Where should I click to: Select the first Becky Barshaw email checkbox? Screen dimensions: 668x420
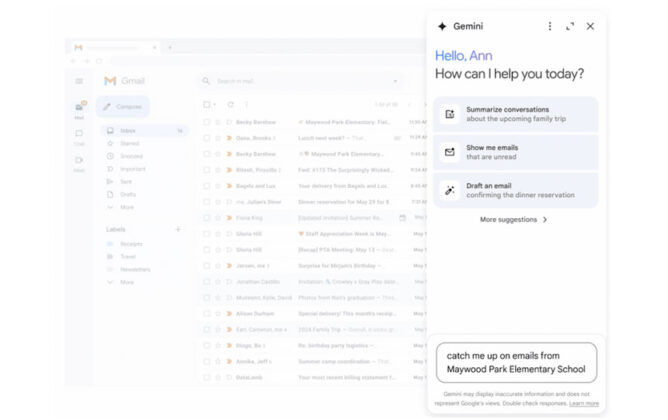click(x=207, y=123)
